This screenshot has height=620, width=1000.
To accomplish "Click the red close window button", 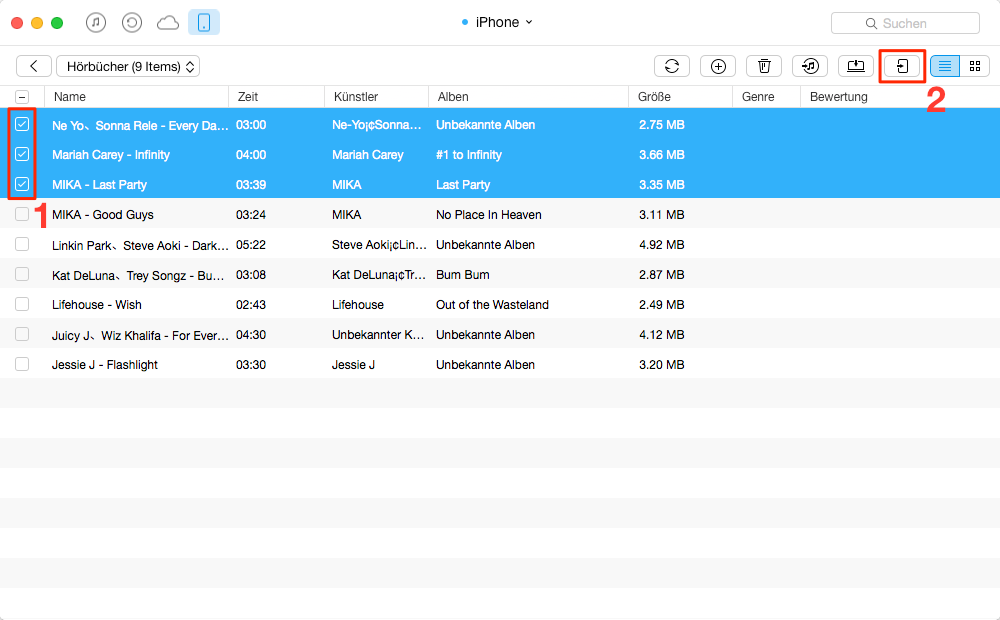I will pos(17,23).
